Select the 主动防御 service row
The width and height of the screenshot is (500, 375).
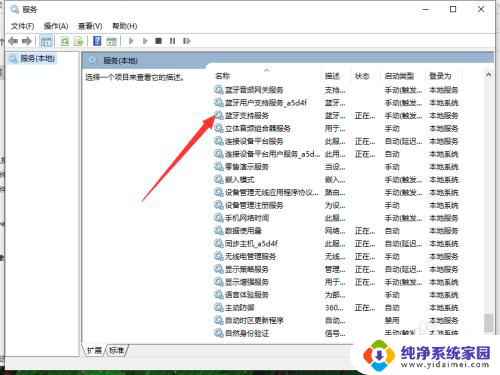(337, 308)
